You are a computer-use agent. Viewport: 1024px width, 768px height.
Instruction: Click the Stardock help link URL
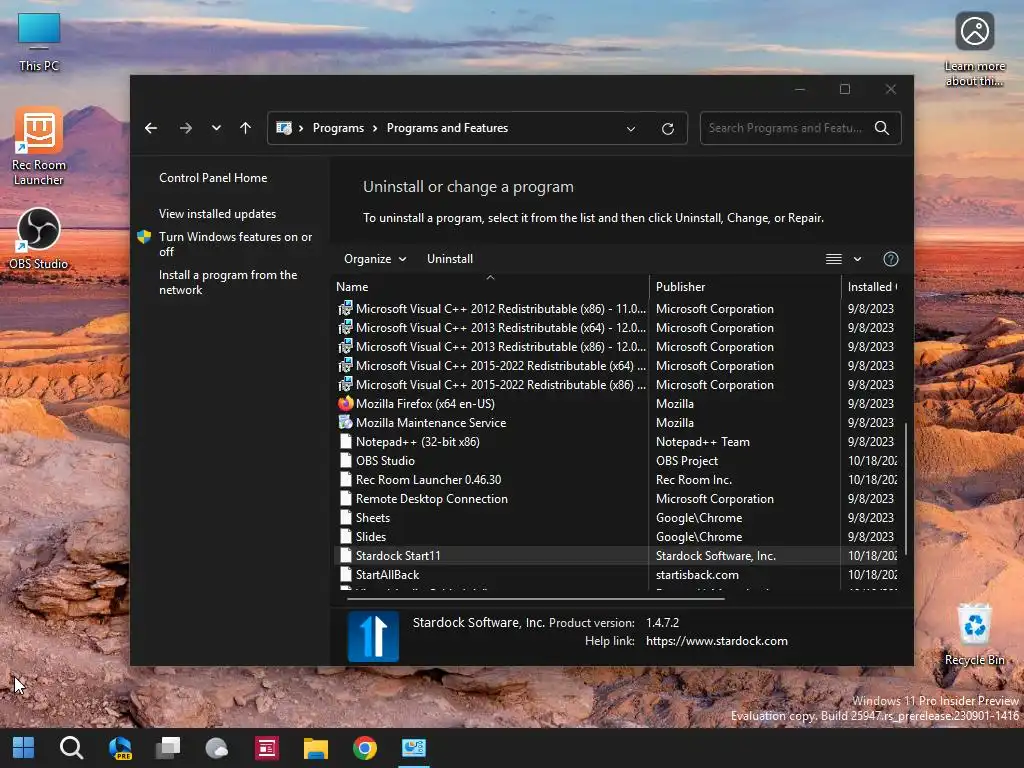(716, 641)
